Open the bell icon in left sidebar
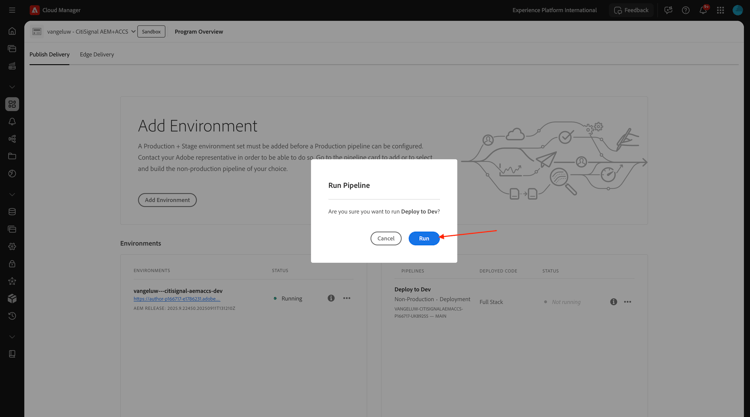This screenshot has height=417, width=750. [x=12, y=121]
